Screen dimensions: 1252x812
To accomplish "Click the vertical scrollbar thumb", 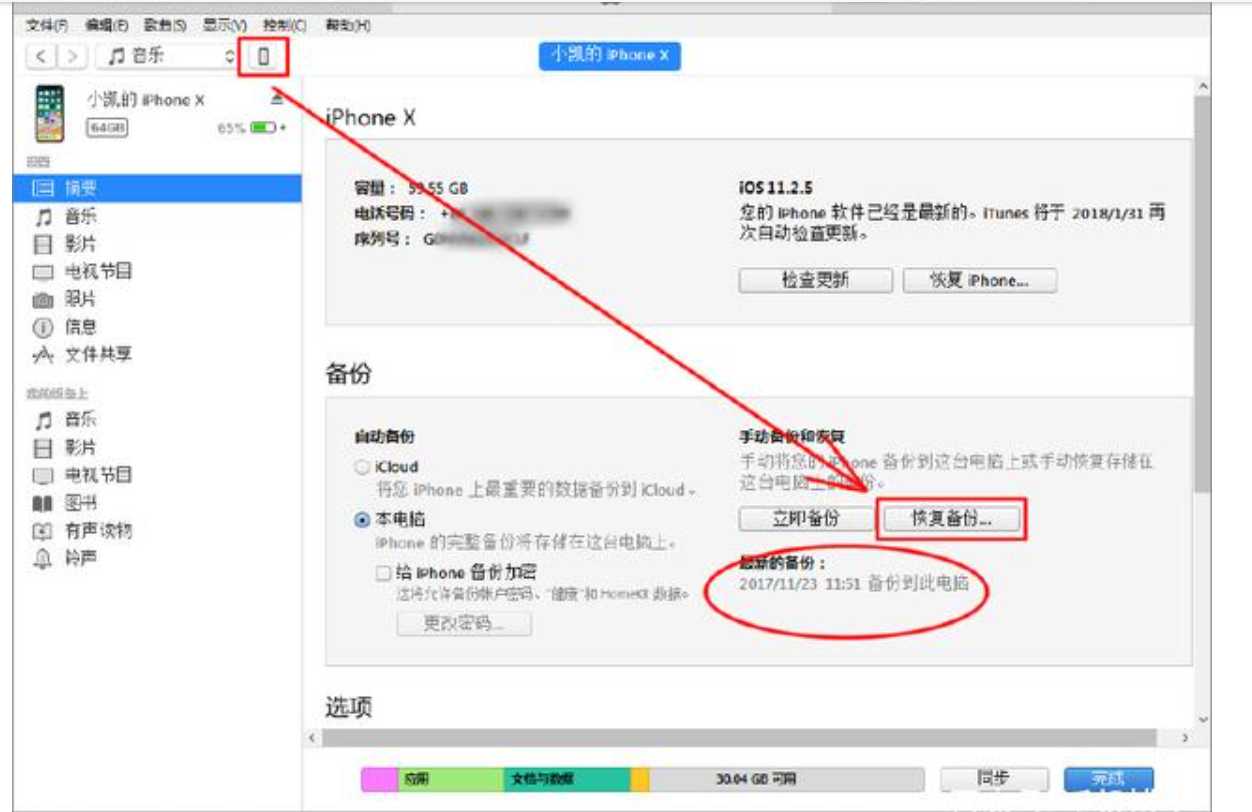I will (1202, 292).
